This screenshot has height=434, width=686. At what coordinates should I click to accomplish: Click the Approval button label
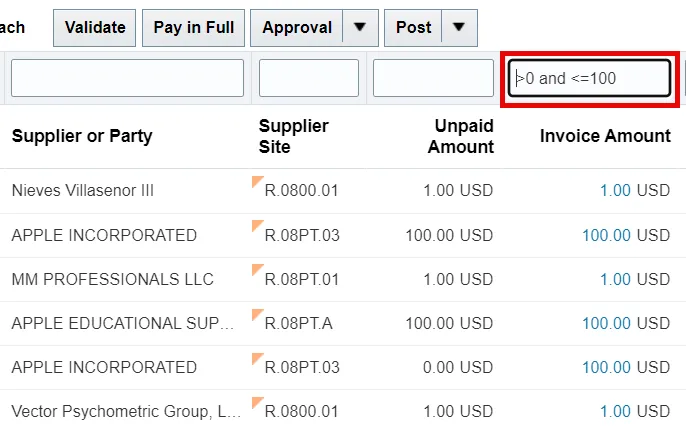pyautogui.click(x=296, y=27)
